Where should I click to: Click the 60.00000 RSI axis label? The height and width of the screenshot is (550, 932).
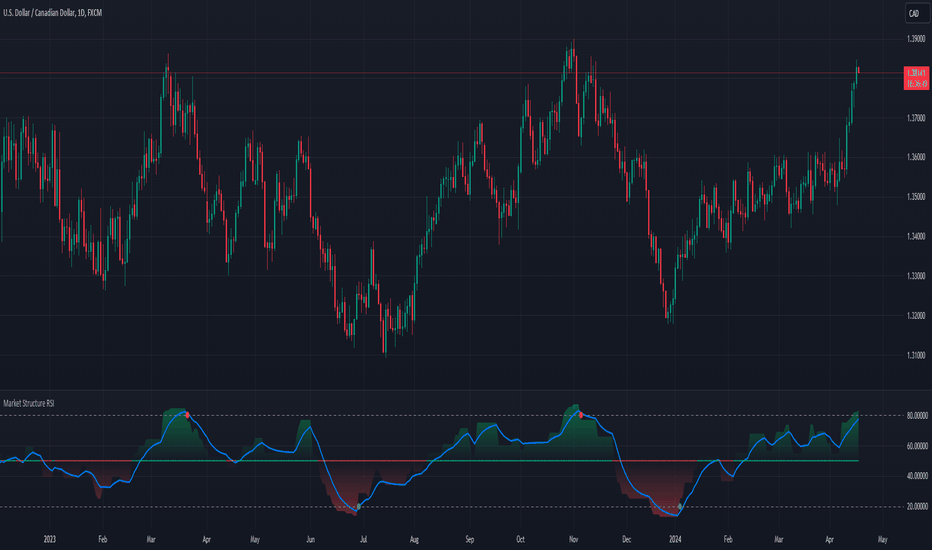point(917,445)
